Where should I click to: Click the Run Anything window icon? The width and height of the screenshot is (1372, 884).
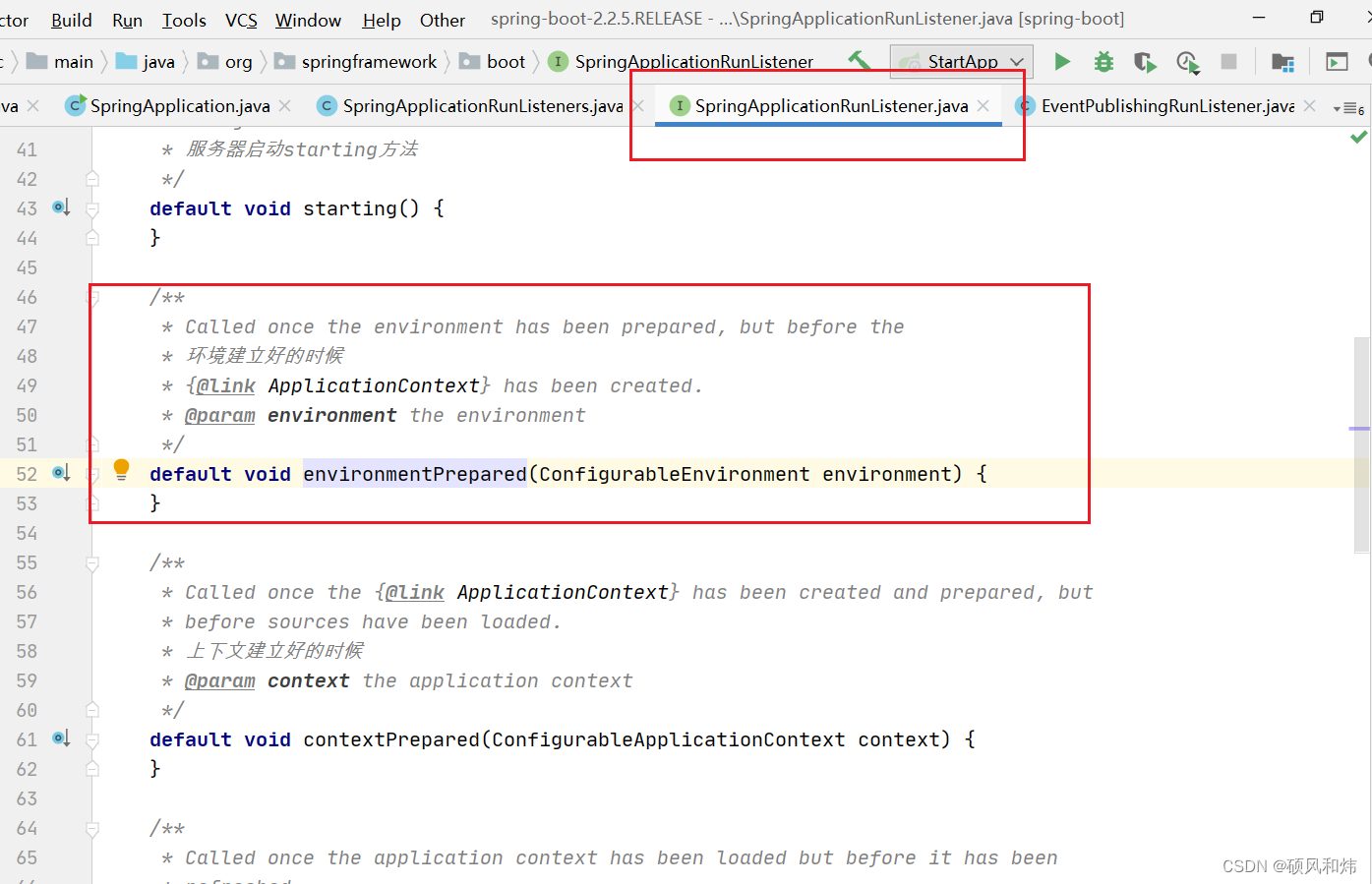click(1337, 63)
